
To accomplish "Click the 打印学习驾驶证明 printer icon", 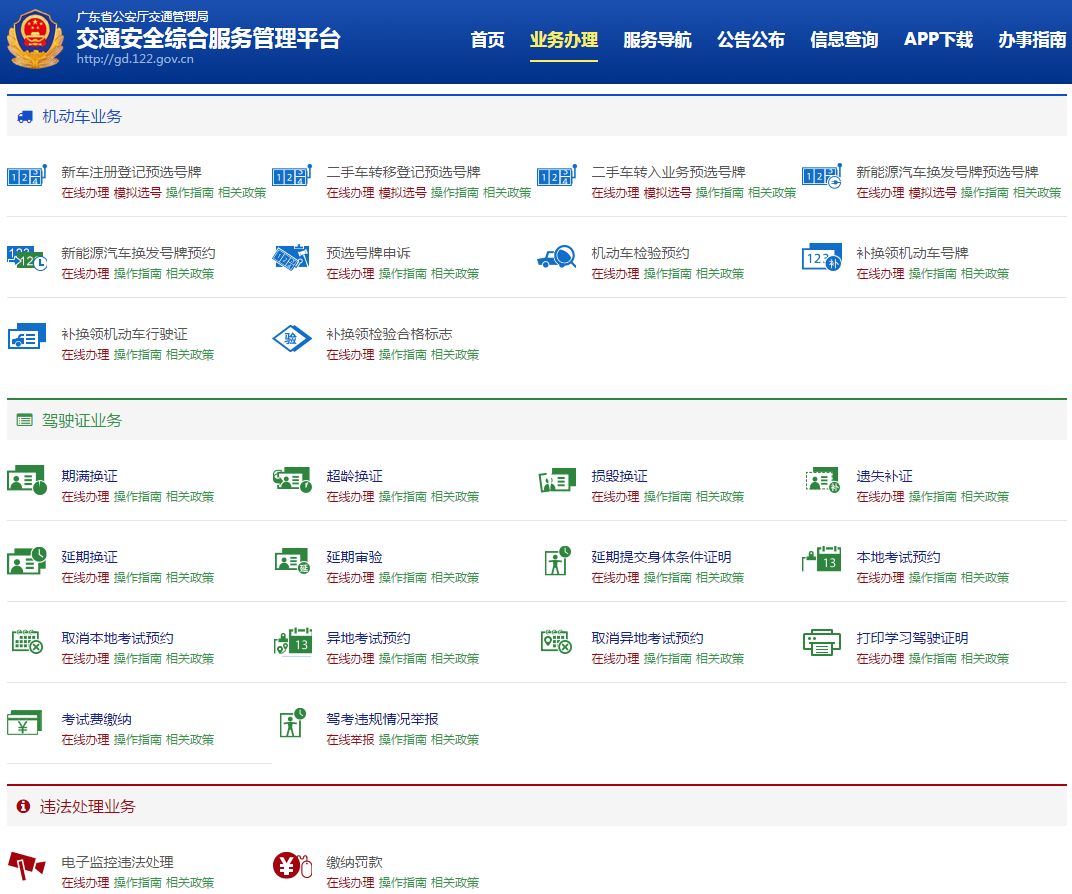I will [822, 643].
